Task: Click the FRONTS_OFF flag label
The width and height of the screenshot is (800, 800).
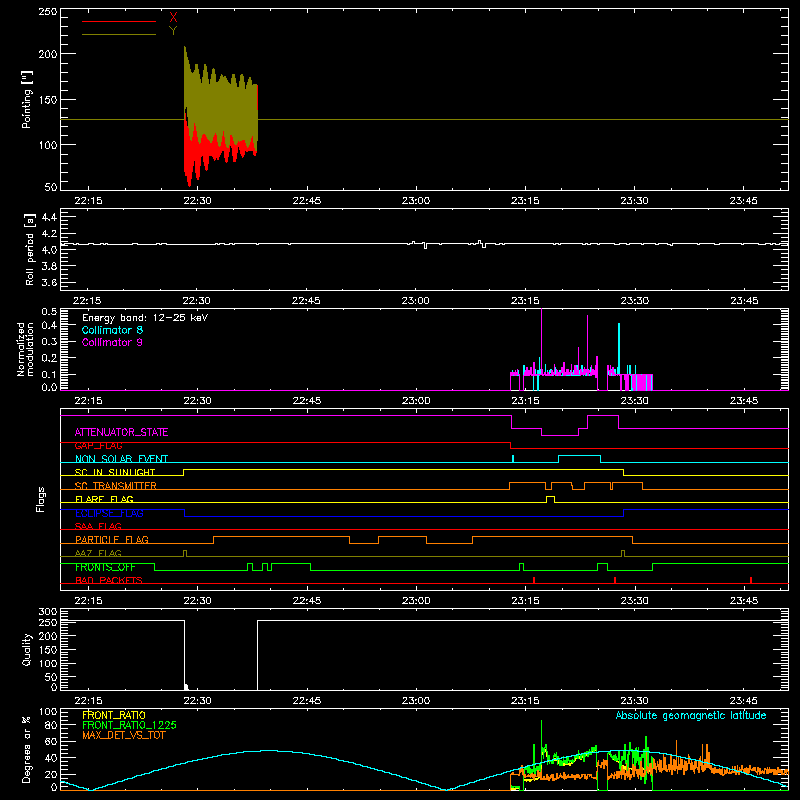Action: (x=105, y=567)
